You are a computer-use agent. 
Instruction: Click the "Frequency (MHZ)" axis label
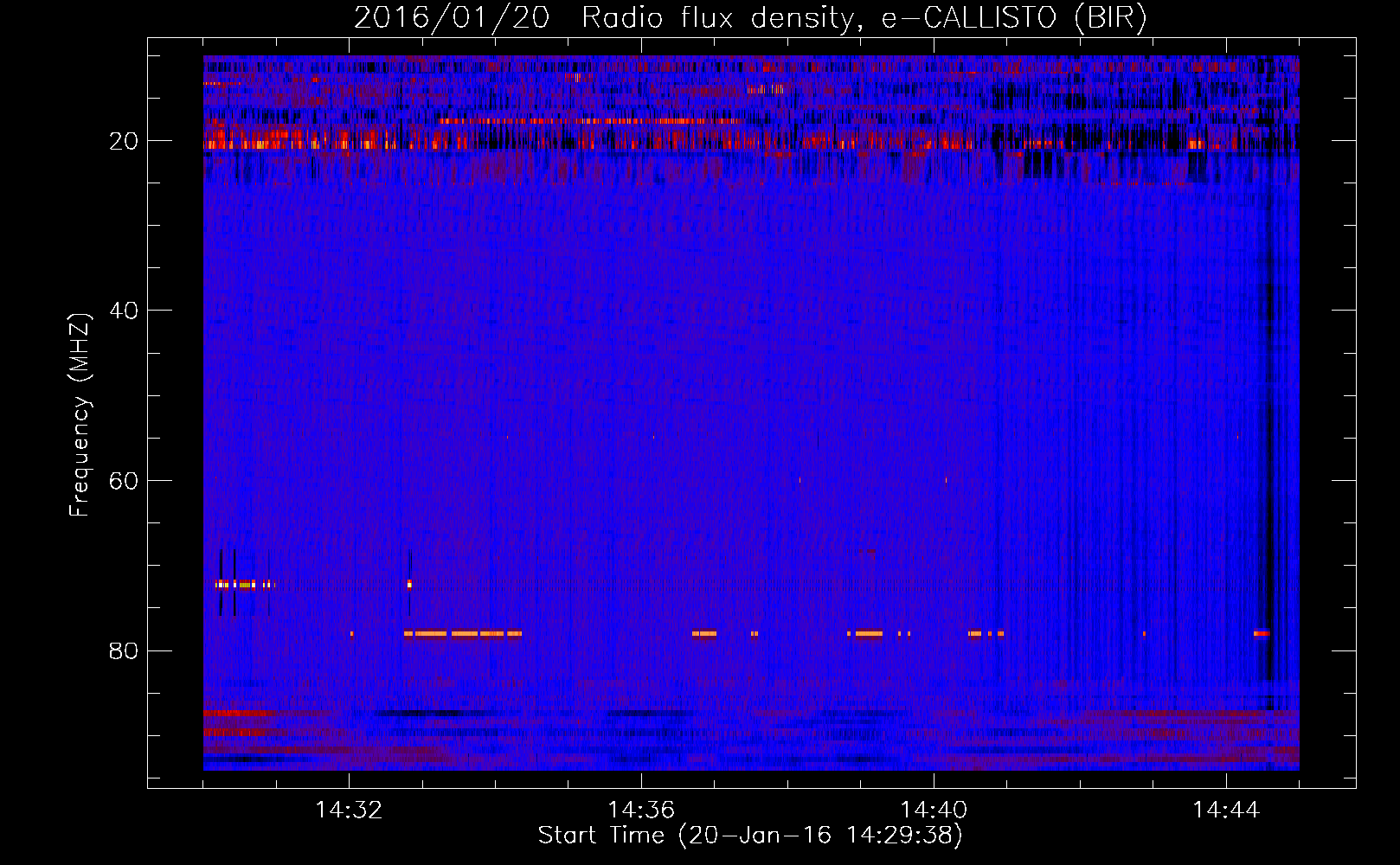pyautogui.click(x=80, y=415)
